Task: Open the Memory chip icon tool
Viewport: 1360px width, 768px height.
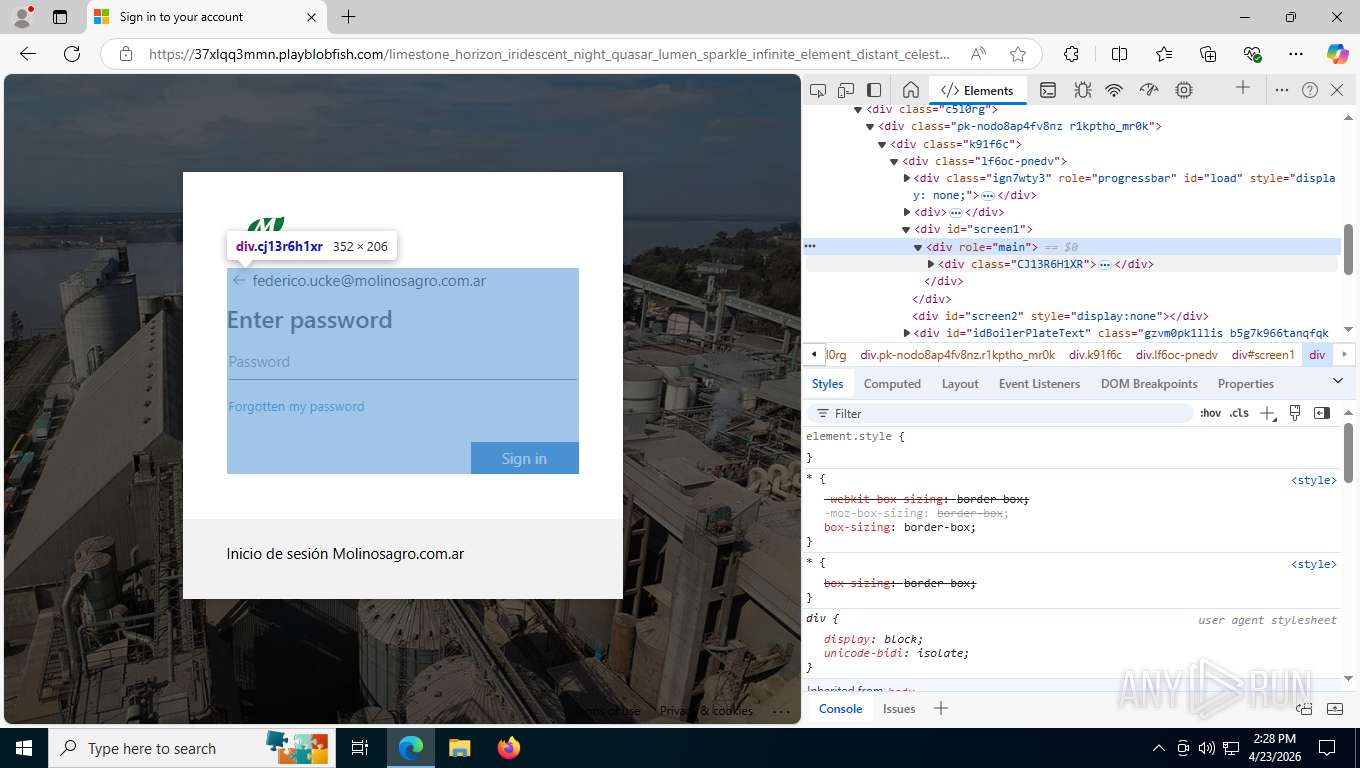Action: pos(1184,90)
